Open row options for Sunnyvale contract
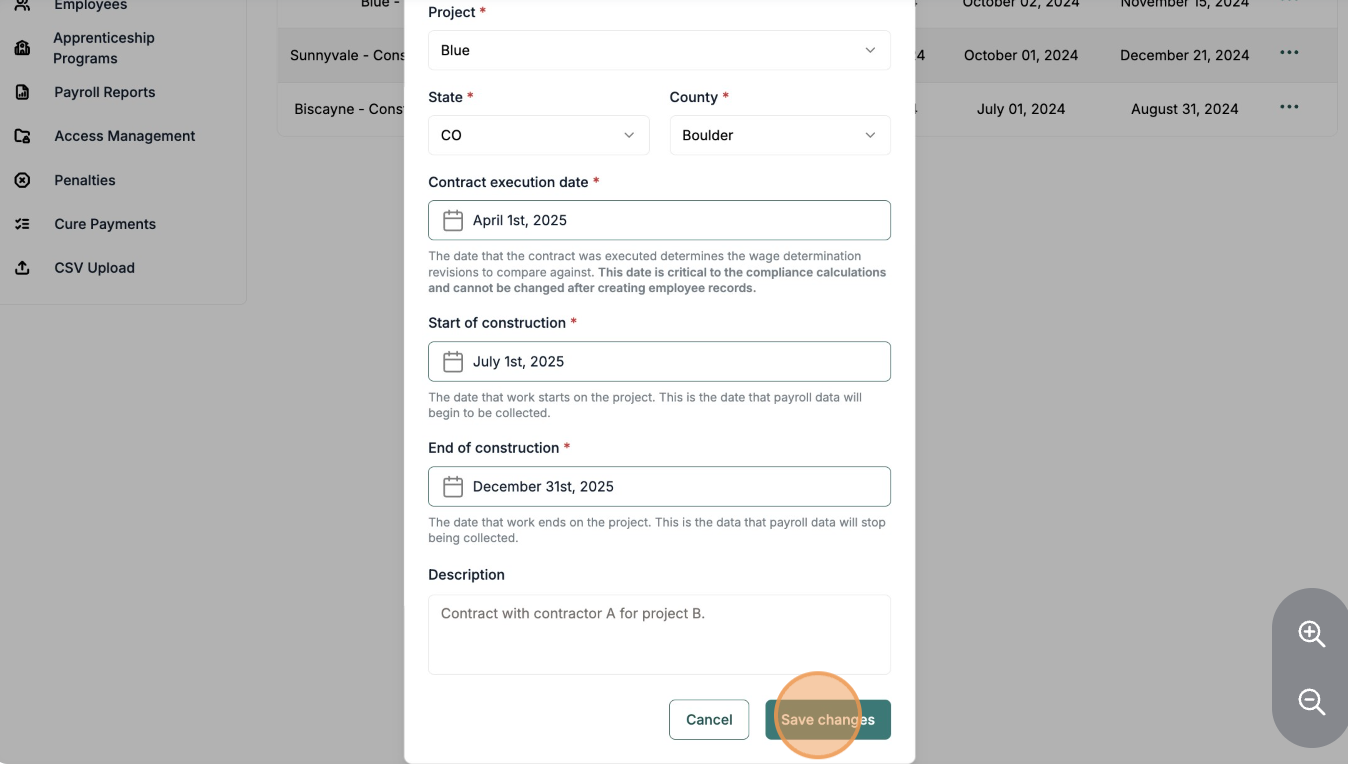This screenshot has width=1348, height=770. point(1289,54)
